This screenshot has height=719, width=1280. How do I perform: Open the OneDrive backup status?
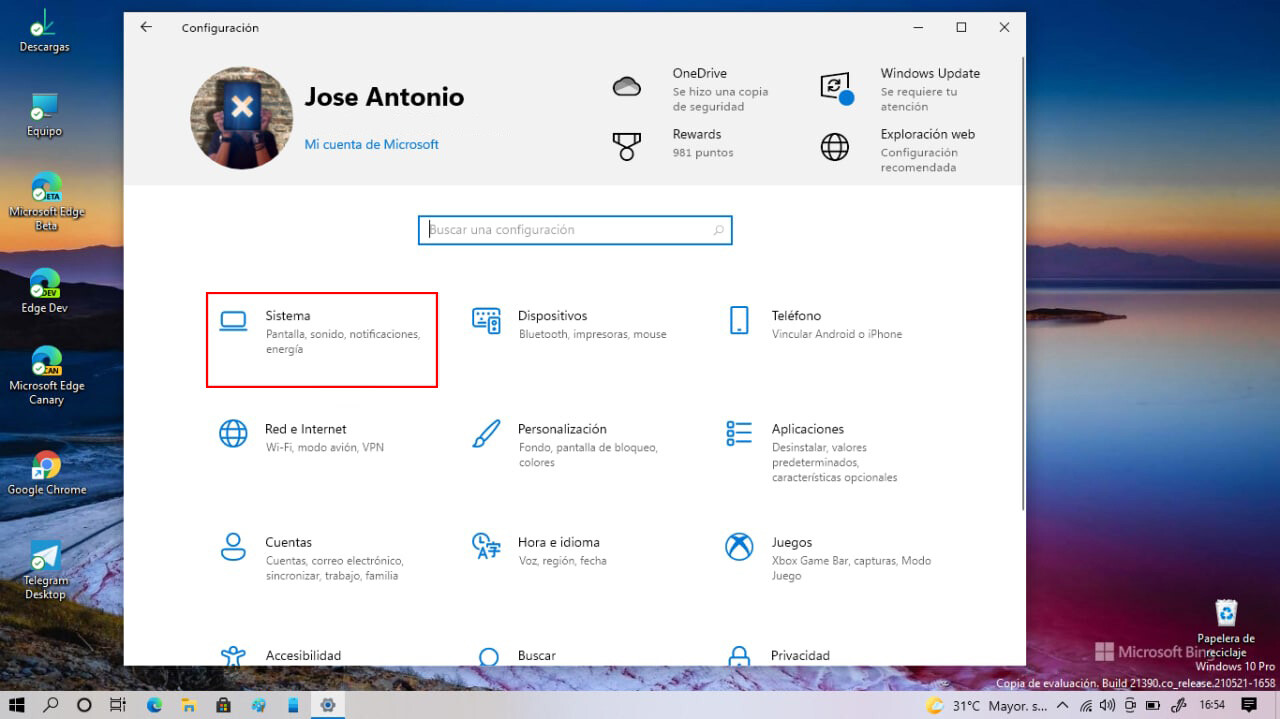point(693,89)
